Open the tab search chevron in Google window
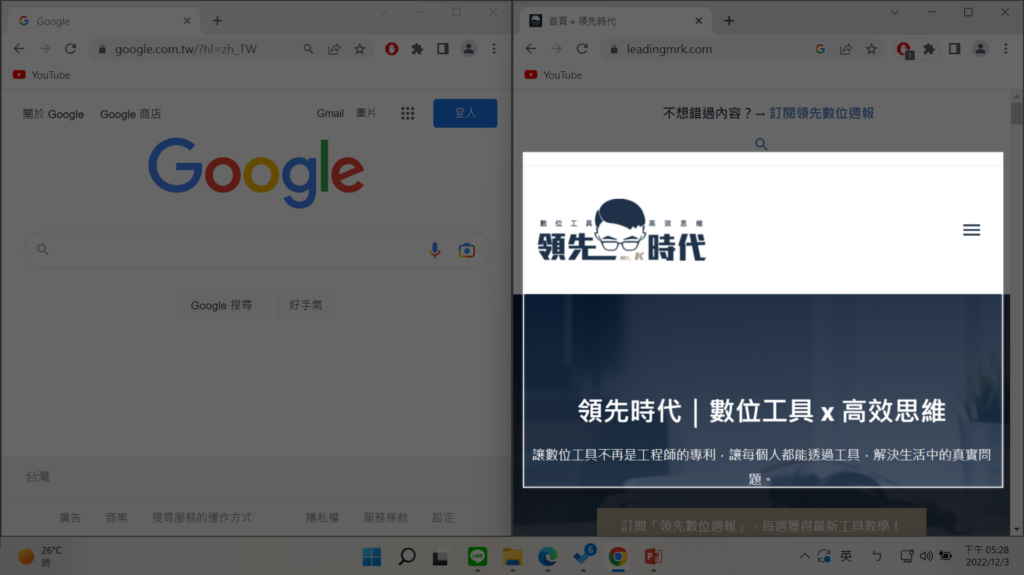 click(x=383, y=12)
